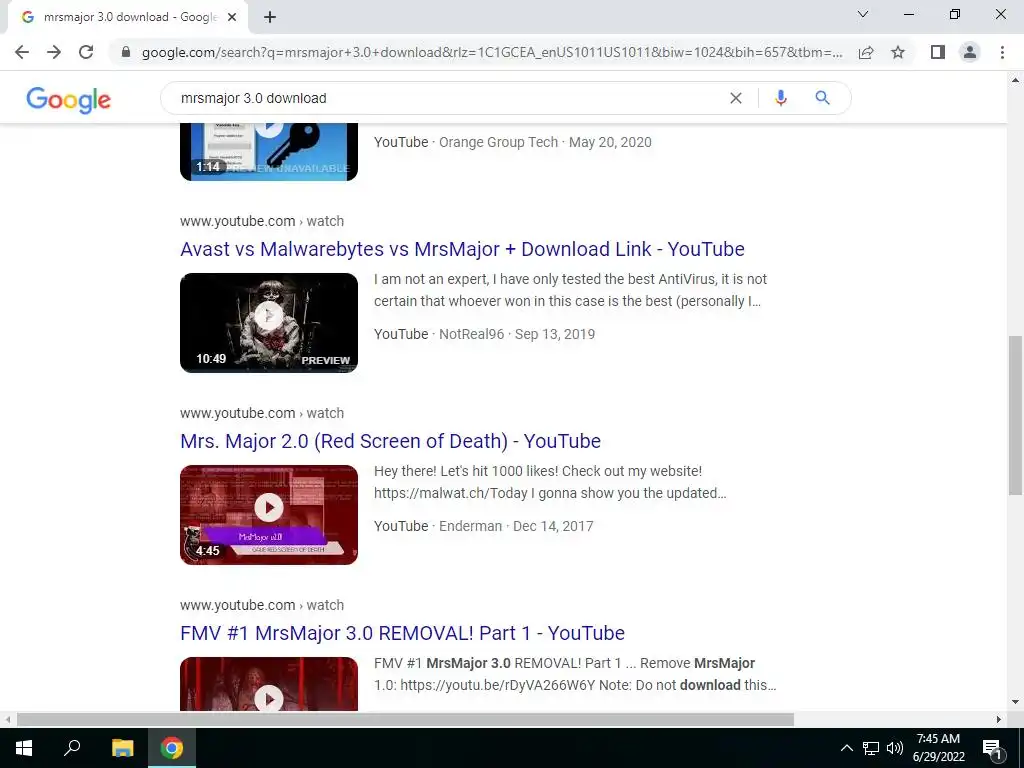1024x768 pixels.
Task: Click the Enderman channel text
Action: (470, 526)
